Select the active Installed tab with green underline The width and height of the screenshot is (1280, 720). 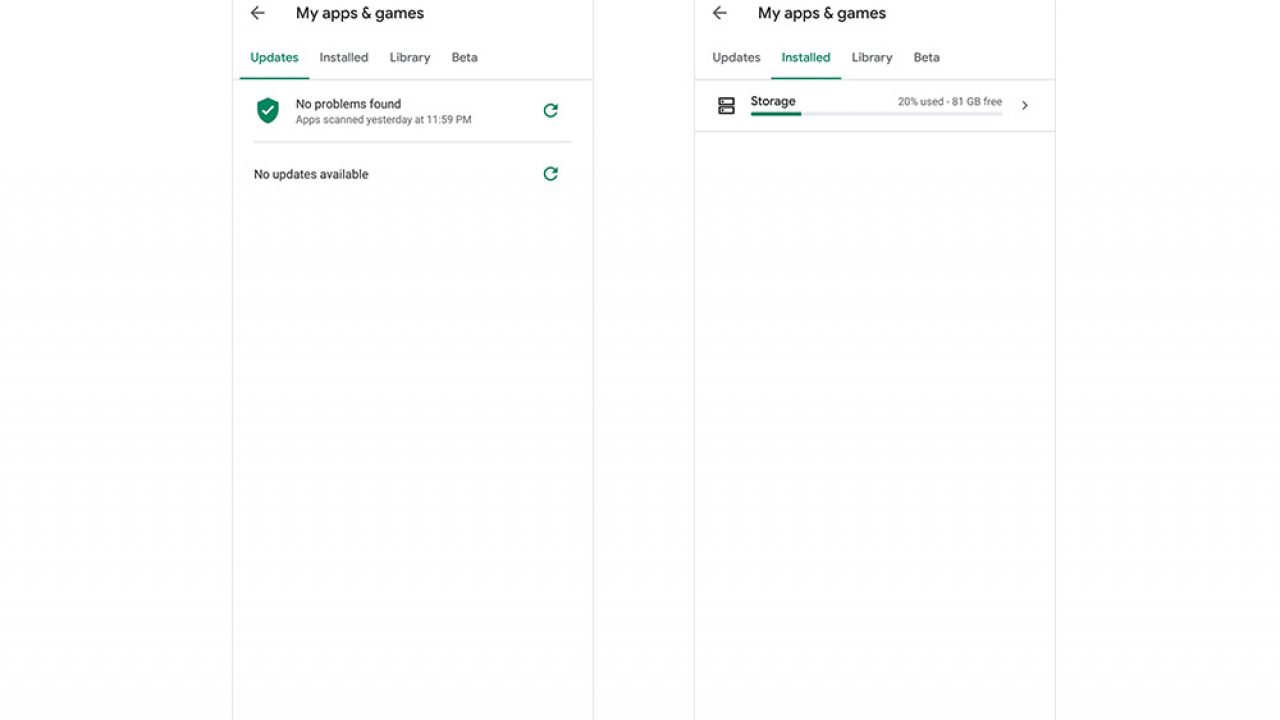806,58
